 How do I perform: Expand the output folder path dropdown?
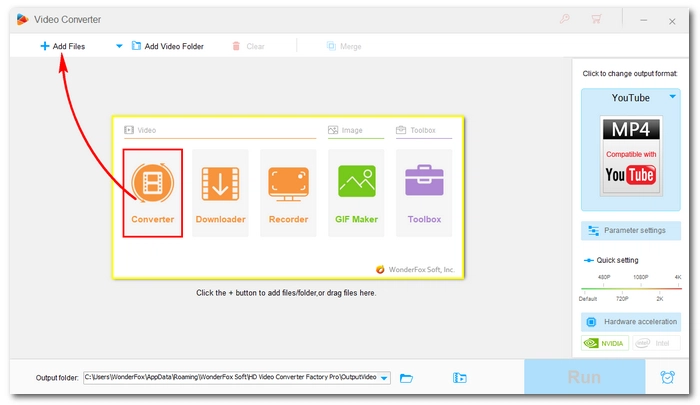[x=384, y=378]
